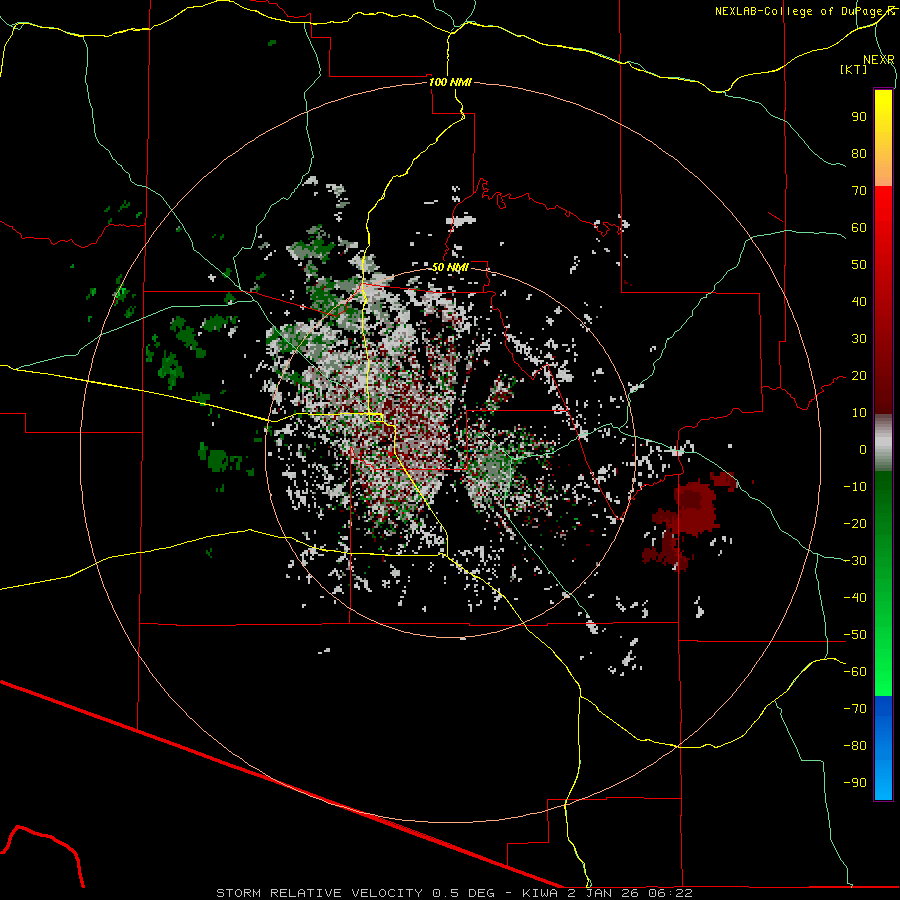Image resolution: width=900 pixels, height=900 pixels.
Task: Click the blue bottom segment of the color bar
Action: (883, 747)
